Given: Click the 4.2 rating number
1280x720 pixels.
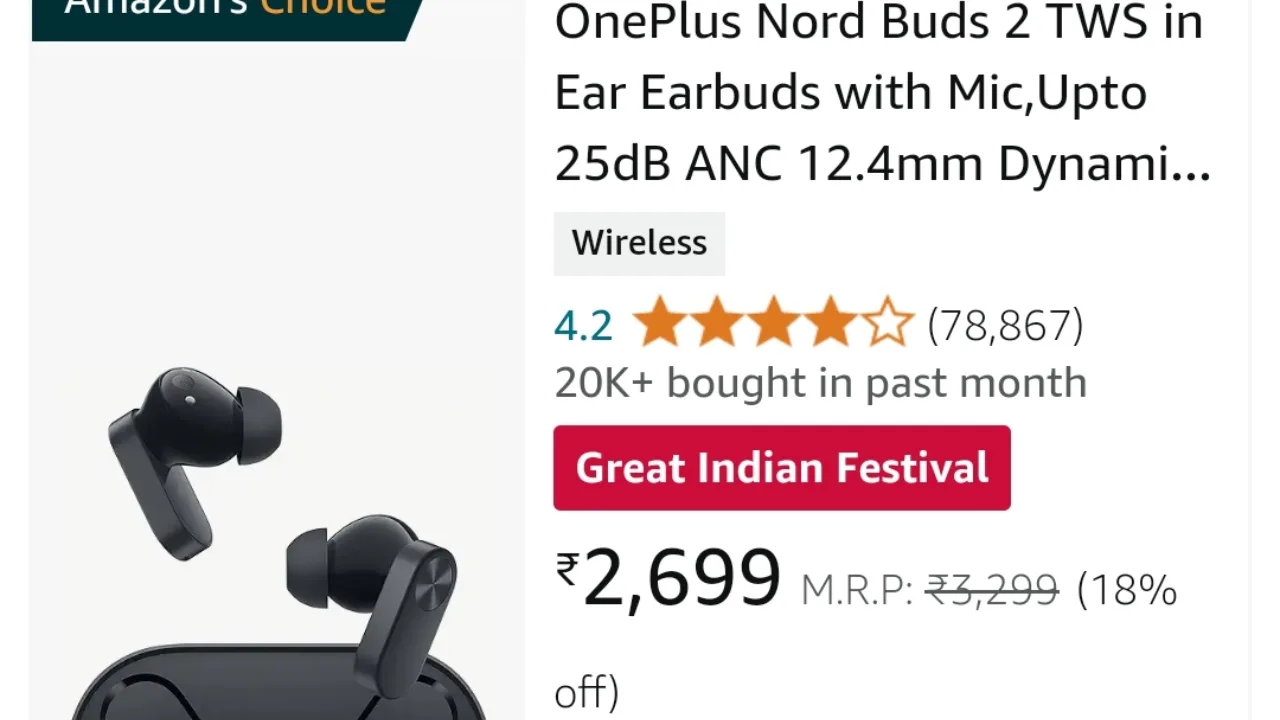Looking at the screenshot, I should coord(583,326).
